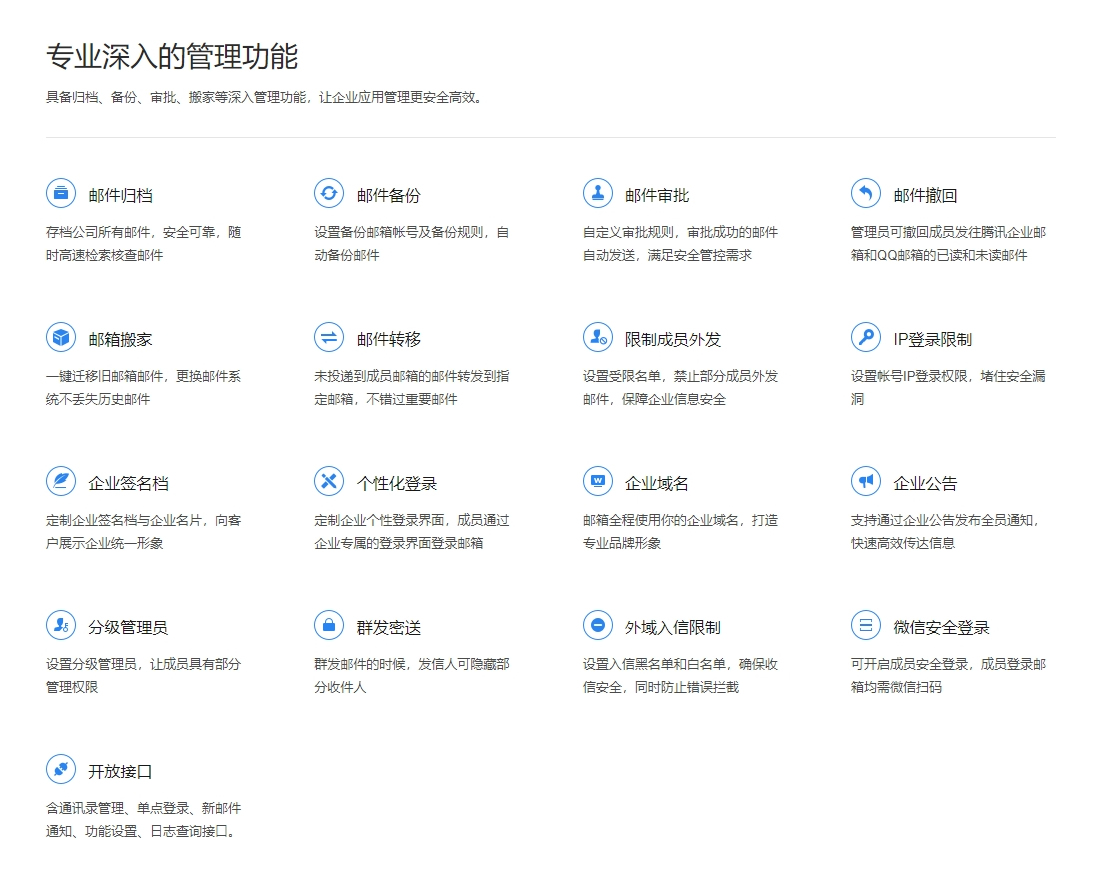Select the 开放接口 heading text
The height and width of the screenshot is (882, 1100).
(x=120, y=772)
